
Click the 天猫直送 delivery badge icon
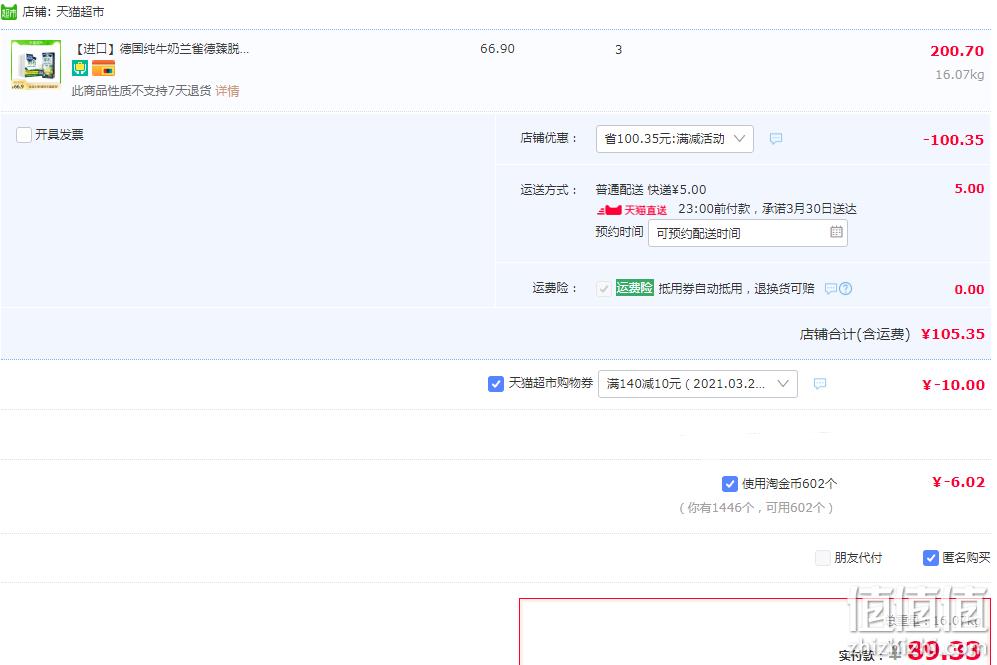632,210
